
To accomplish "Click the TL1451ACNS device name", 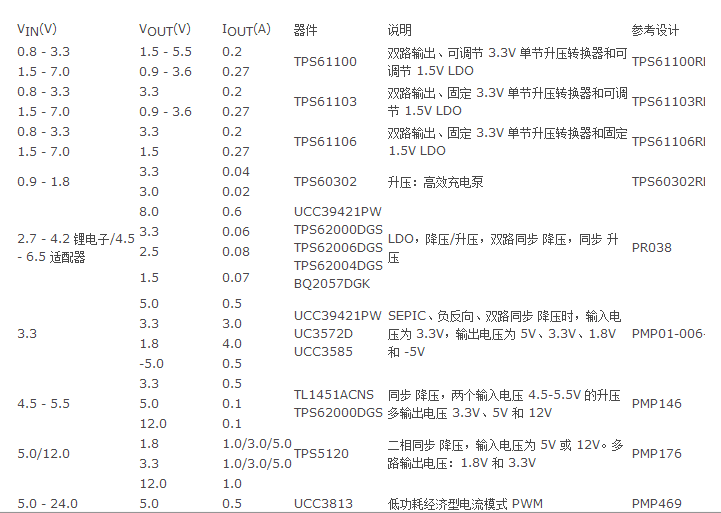I will point(334,395).
